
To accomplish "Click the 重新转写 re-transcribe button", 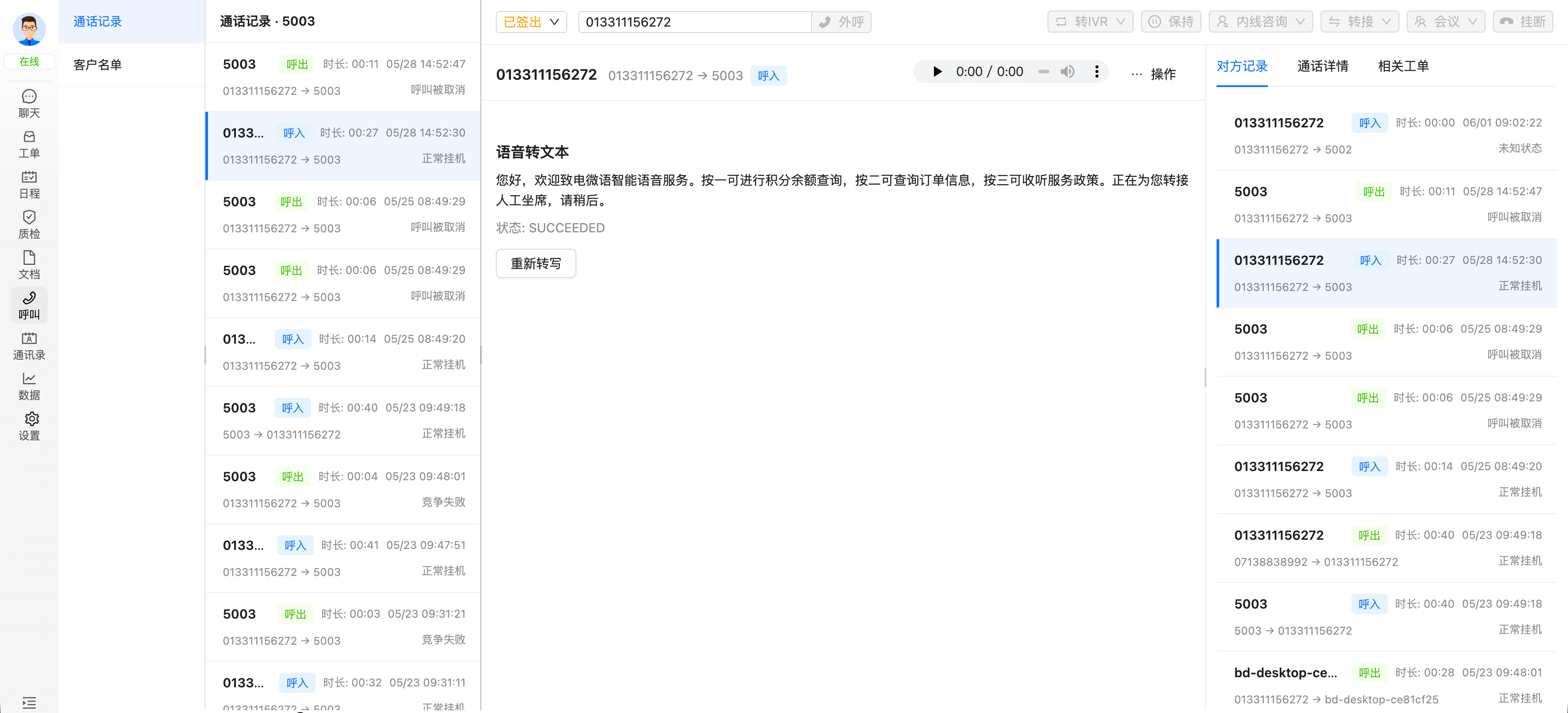I will pyautogui.click(x=536, y=263).
